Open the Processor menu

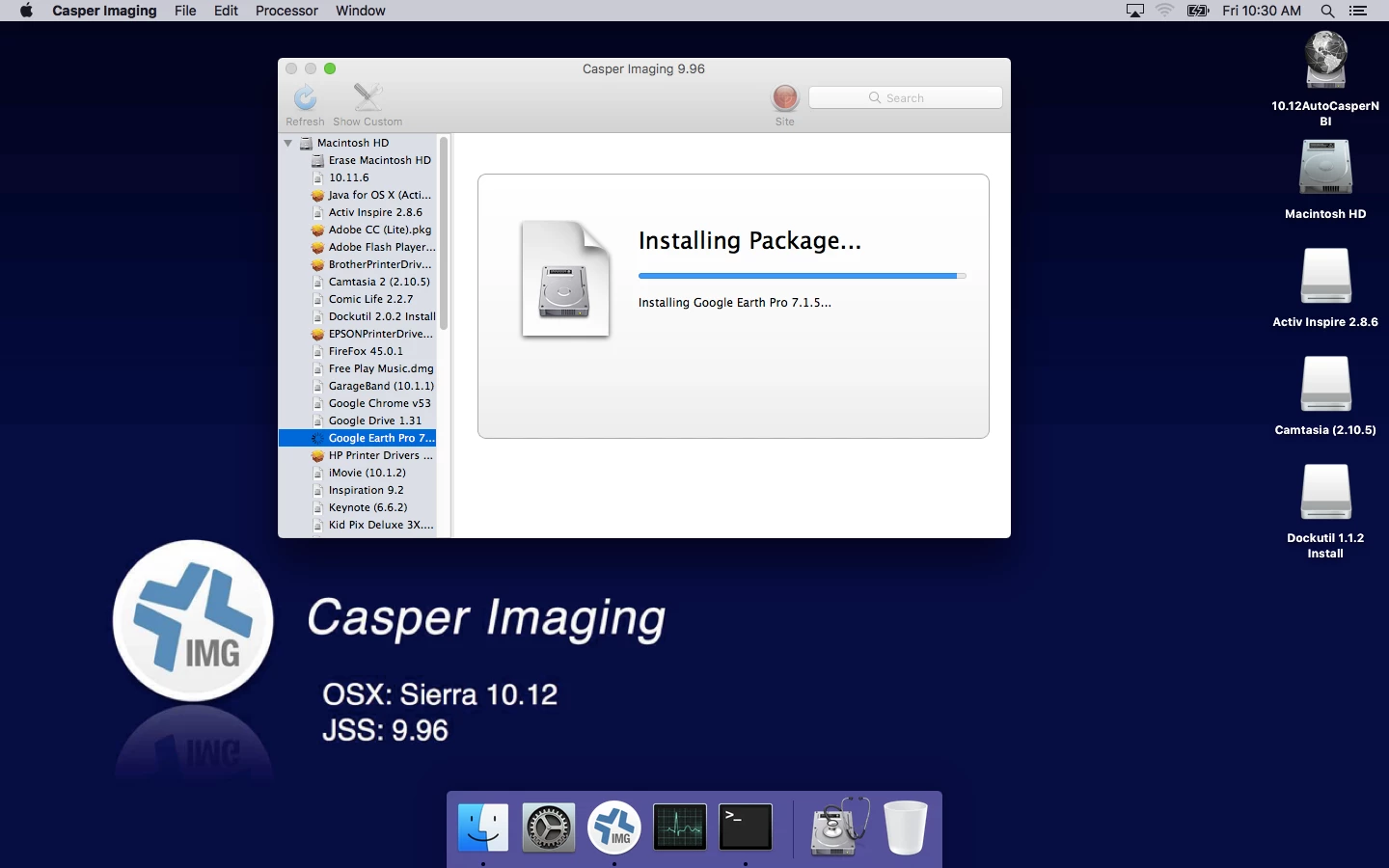coord(286,11)
